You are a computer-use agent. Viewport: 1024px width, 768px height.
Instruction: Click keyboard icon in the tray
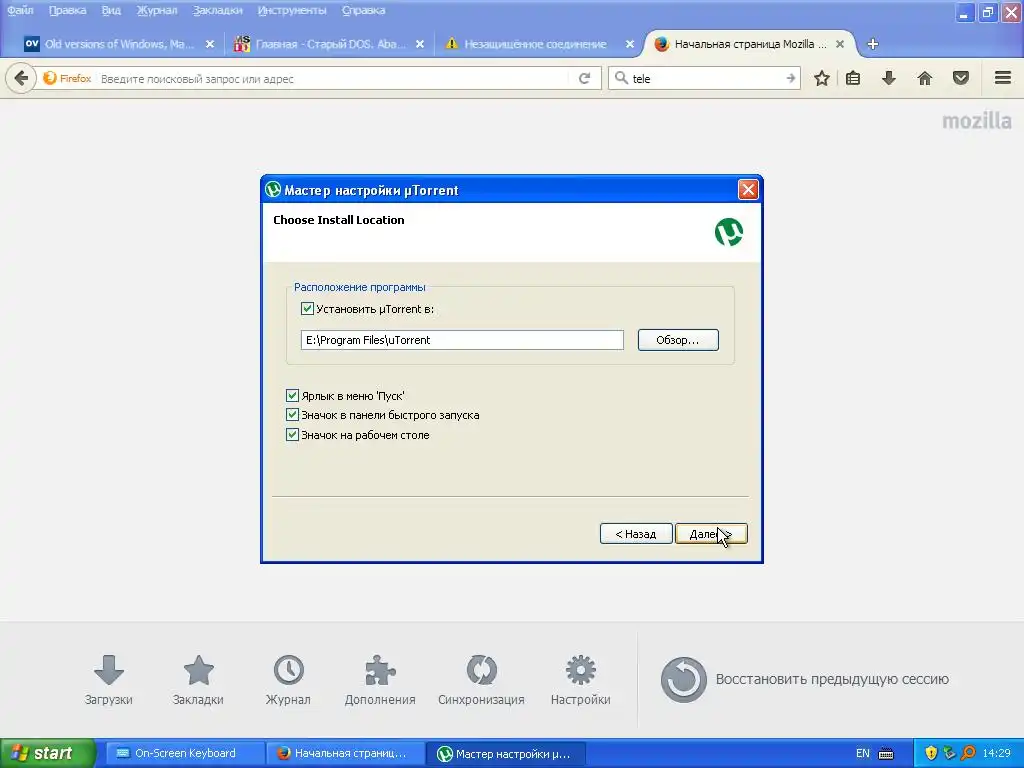[886, 754]
